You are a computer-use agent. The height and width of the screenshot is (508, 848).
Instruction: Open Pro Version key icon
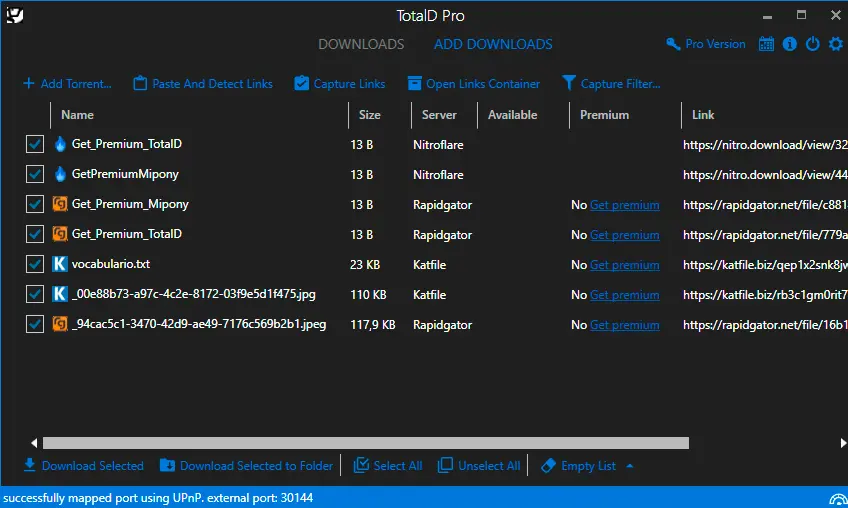[673, 44]
